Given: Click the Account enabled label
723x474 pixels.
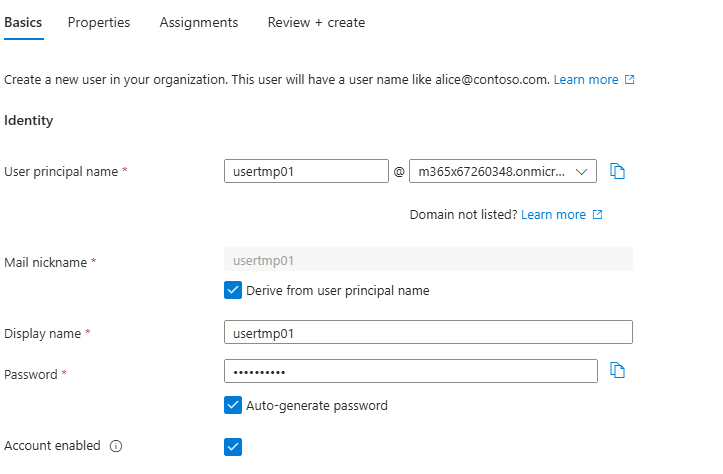Looking at the screenshot, I should [x=52, y=445].
